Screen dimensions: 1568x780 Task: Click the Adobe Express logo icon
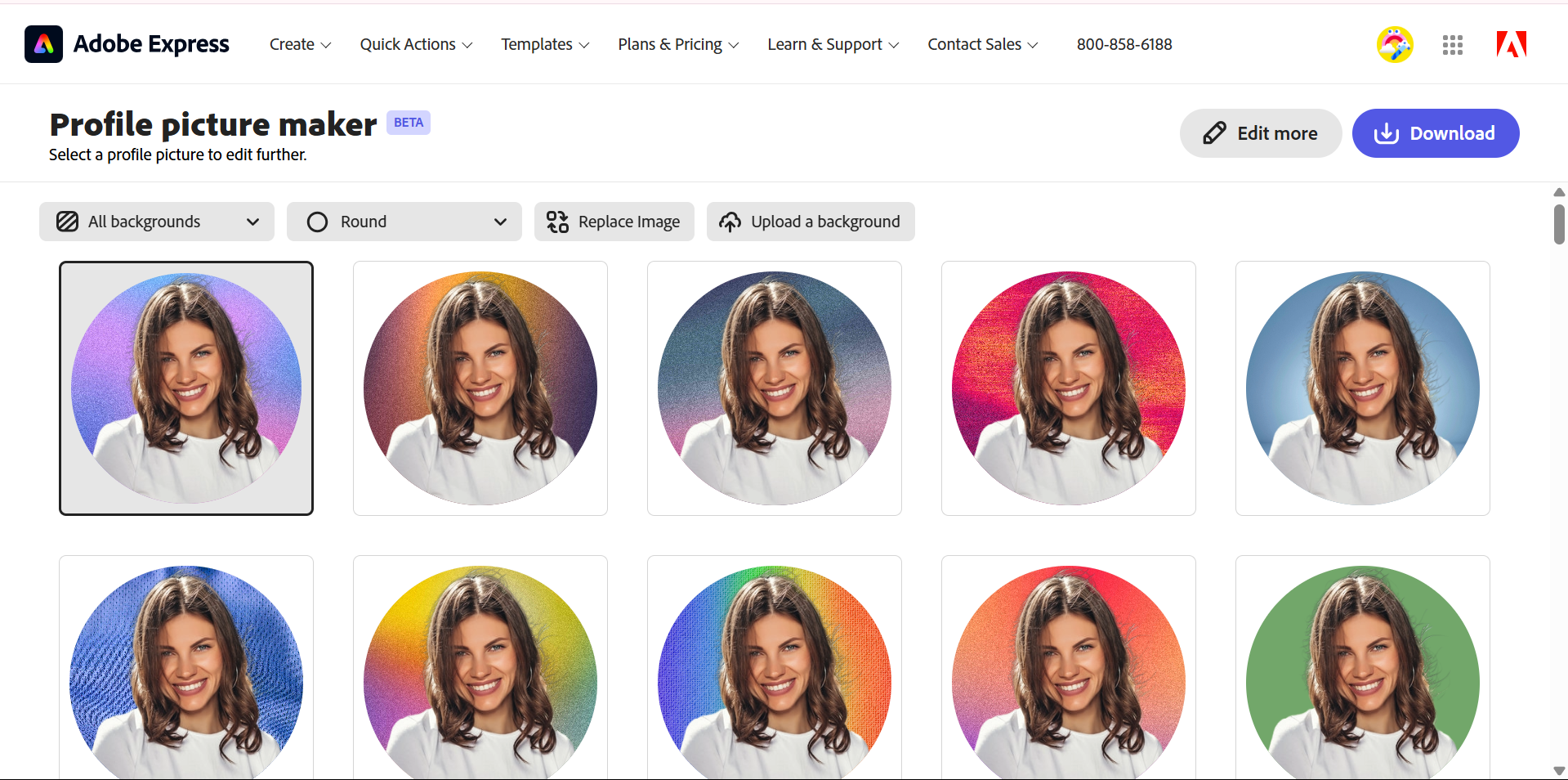[x=43, y=43]
